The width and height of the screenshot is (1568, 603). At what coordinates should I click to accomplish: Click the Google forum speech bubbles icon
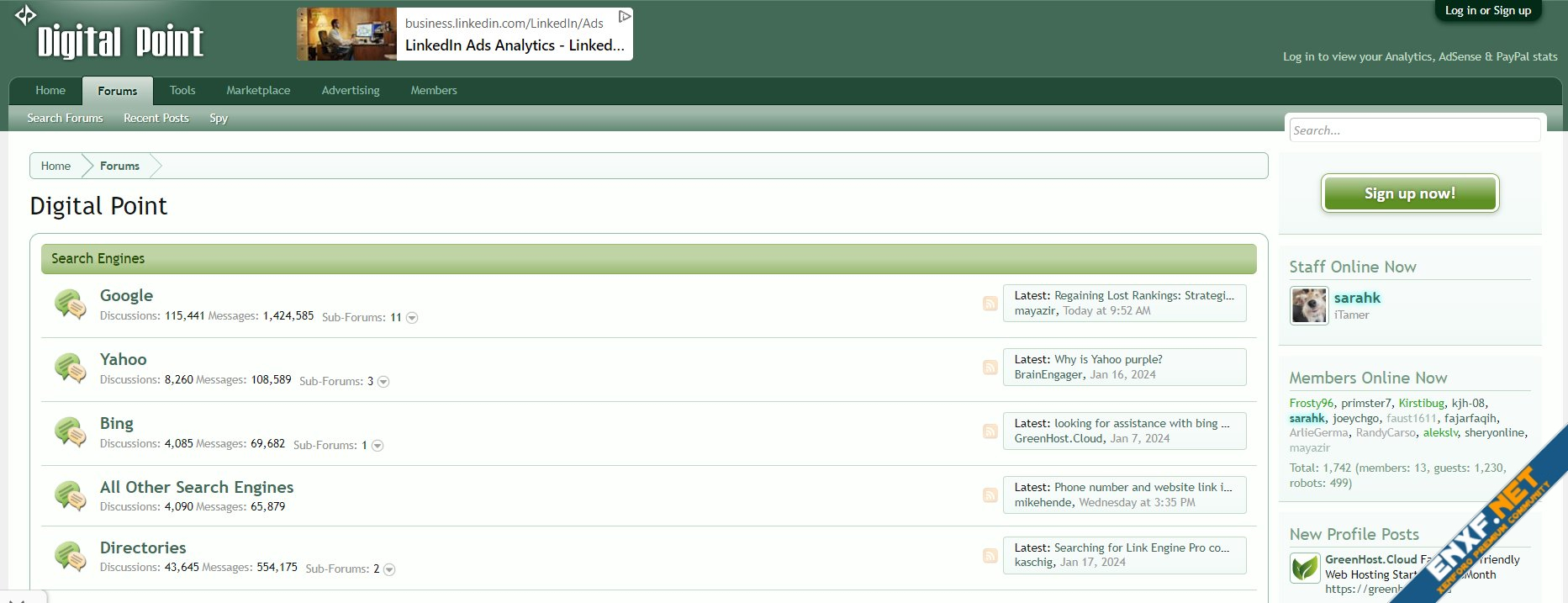(x=70, y=304)
